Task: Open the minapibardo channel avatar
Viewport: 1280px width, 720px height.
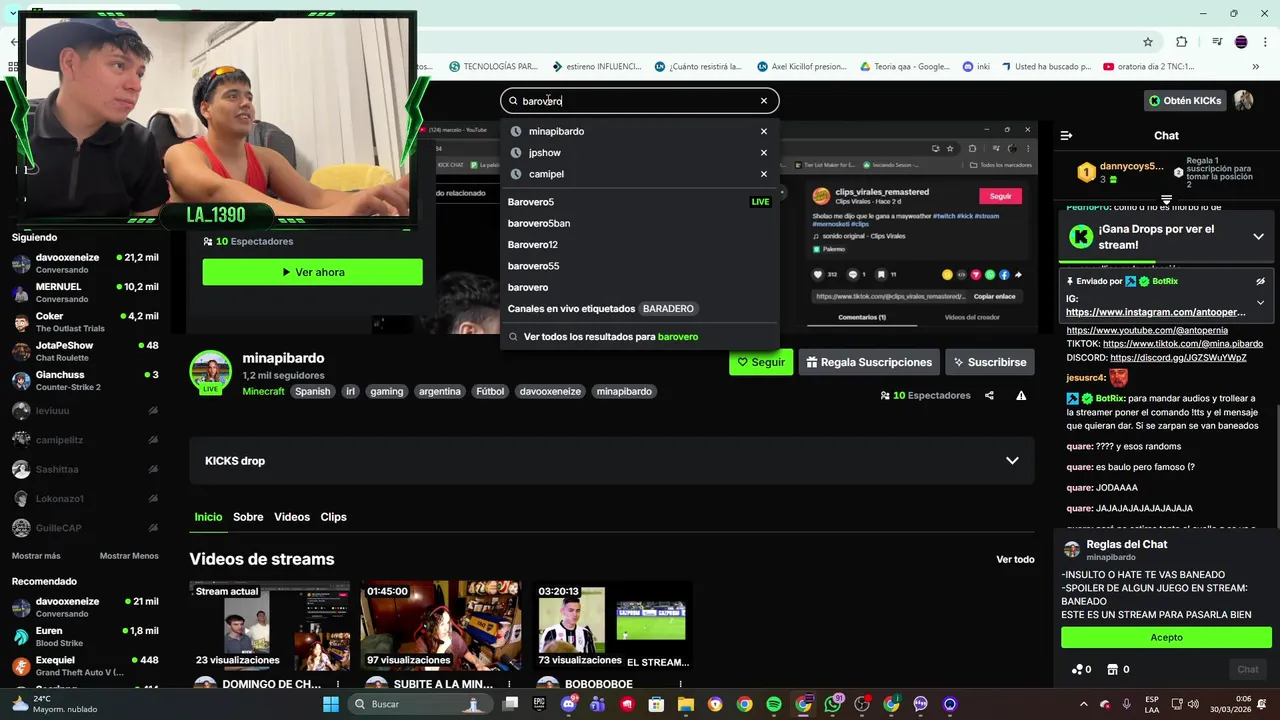Action: pyautogui.click(x=210, y=372)
